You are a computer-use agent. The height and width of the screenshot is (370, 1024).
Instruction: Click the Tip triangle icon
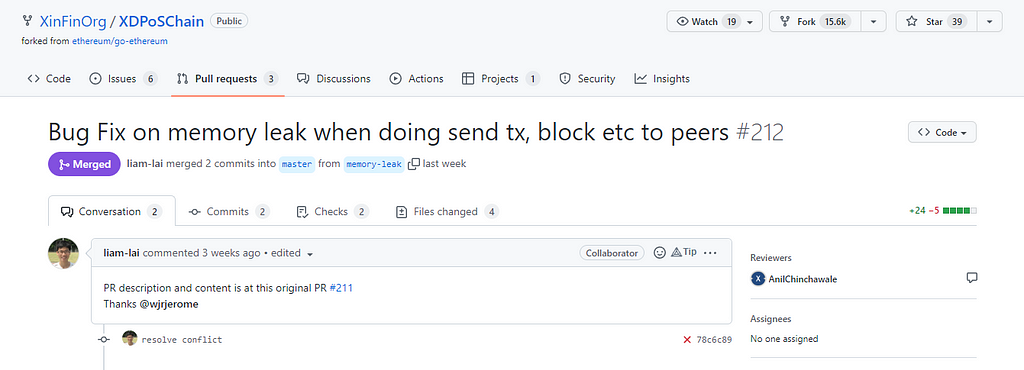coord(677,253)
